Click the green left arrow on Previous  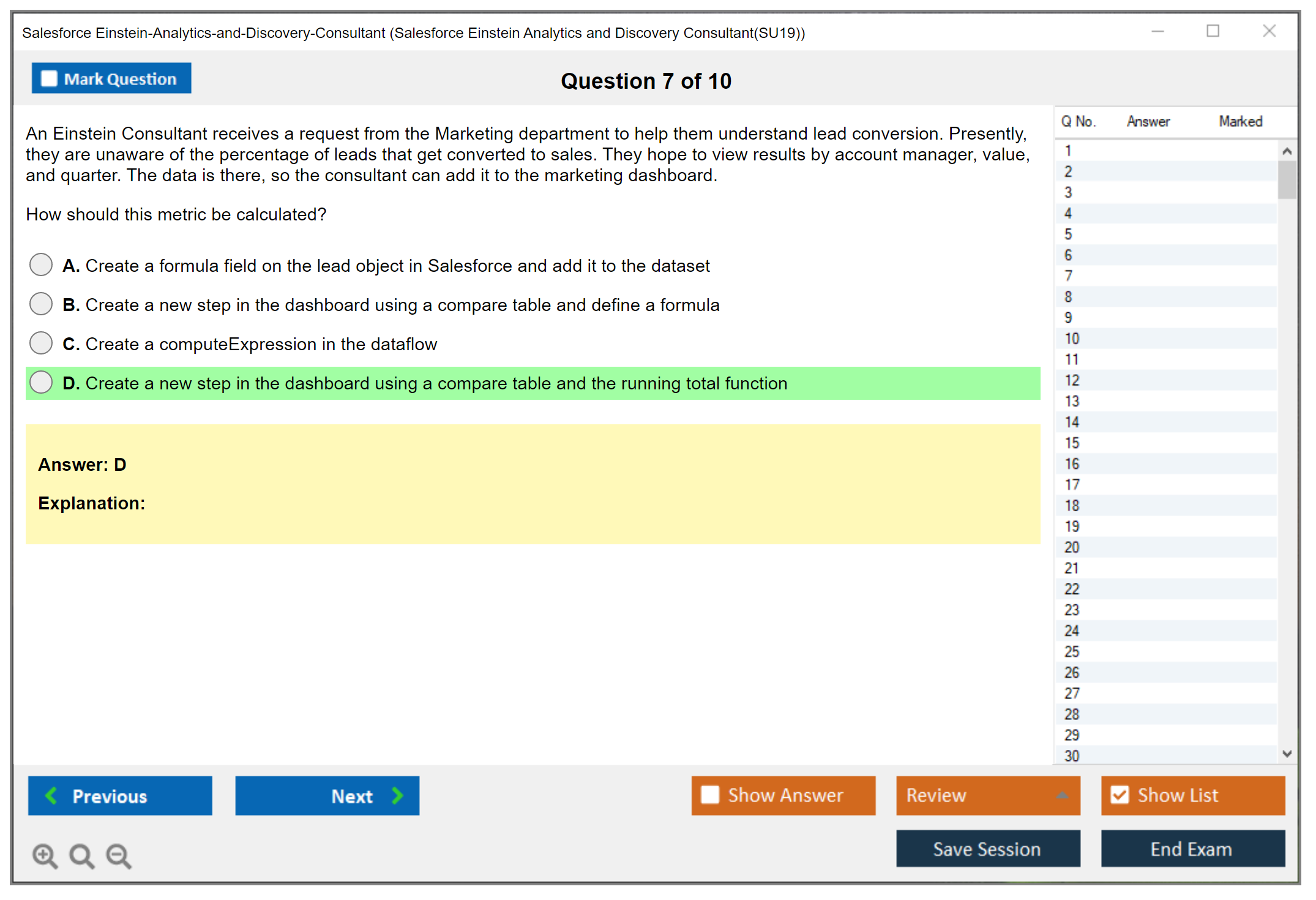tap(51, 795)
